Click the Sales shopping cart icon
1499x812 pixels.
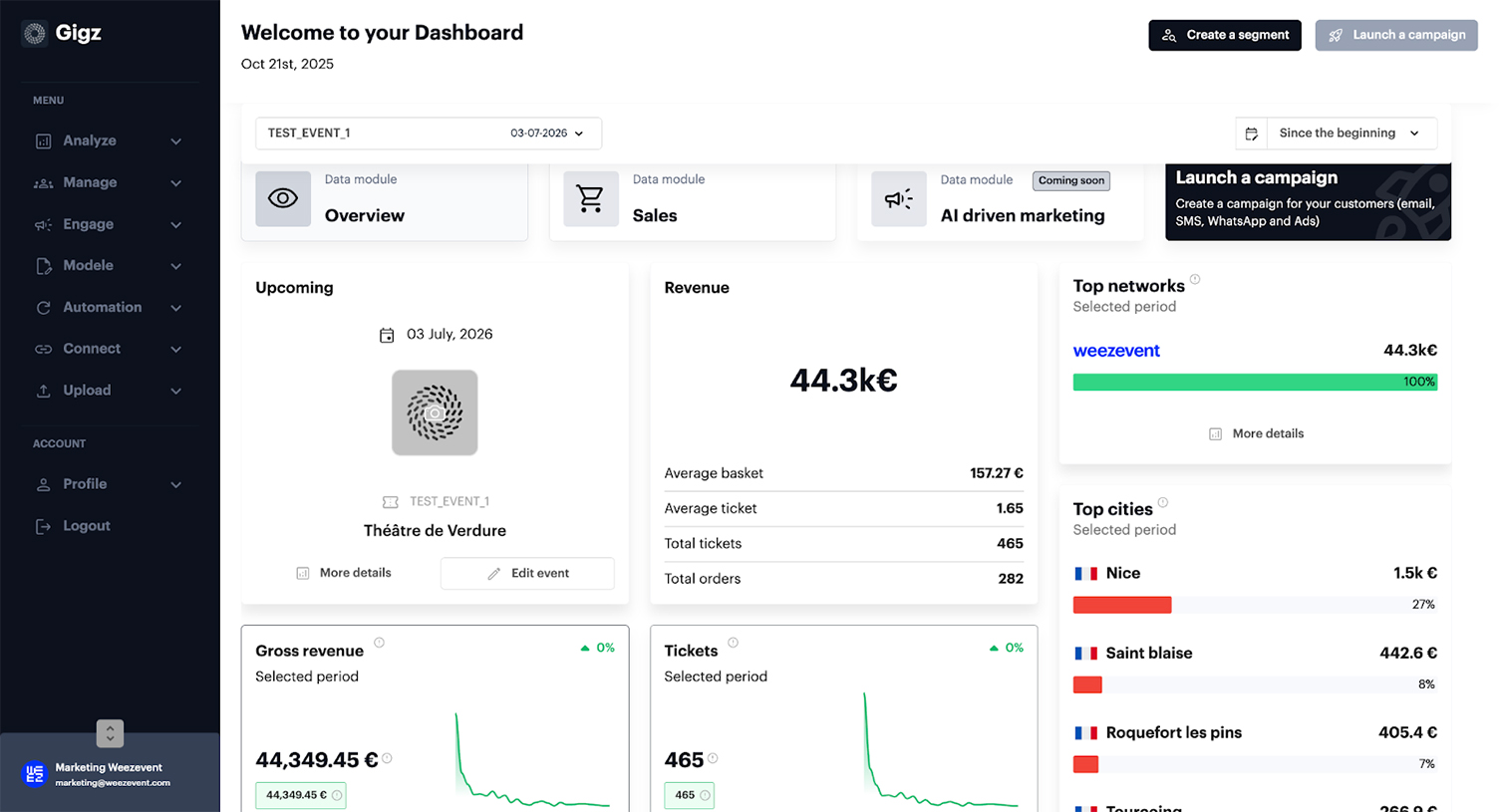(591, 198)
